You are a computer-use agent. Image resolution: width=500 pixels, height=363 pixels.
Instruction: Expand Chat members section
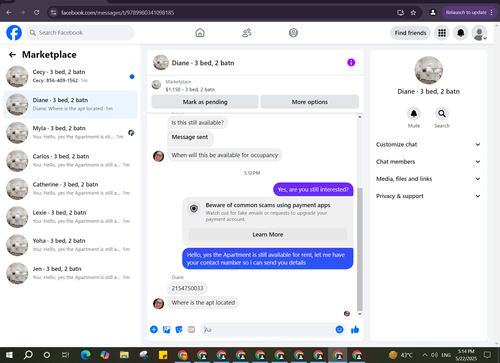tap(428, 162)
